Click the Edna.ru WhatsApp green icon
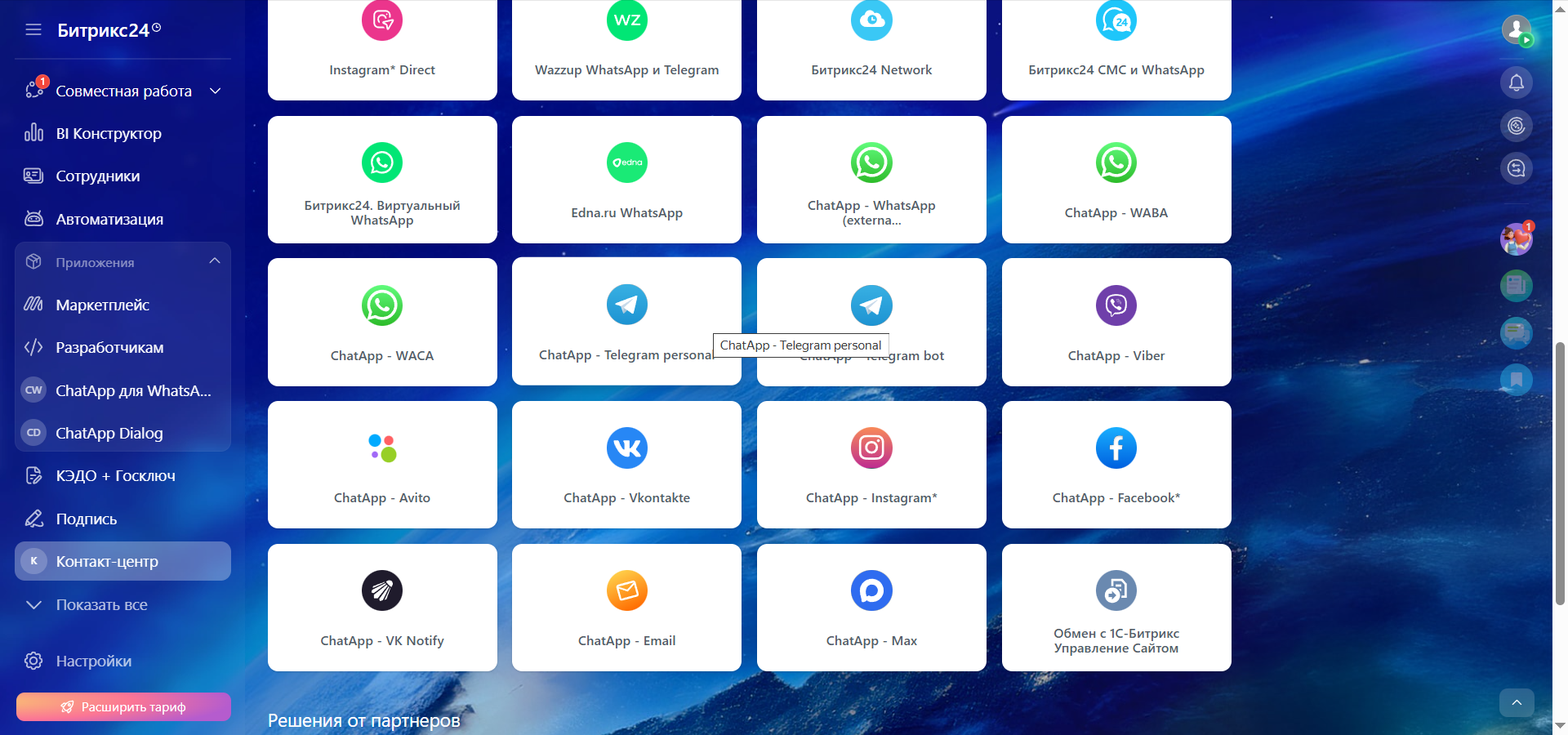 (x=626, y=163)
